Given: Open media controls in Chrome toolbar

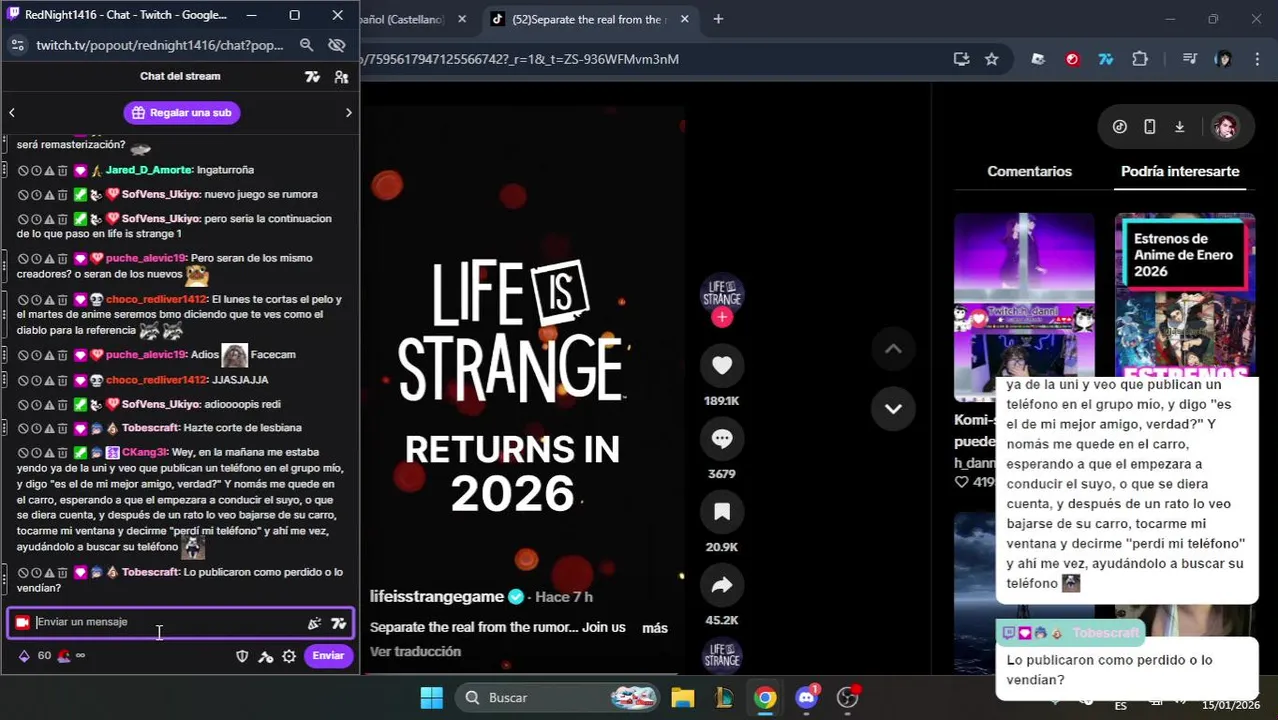Looking at the screenshot, I should pyautogui.click(x=1189, y=59).
